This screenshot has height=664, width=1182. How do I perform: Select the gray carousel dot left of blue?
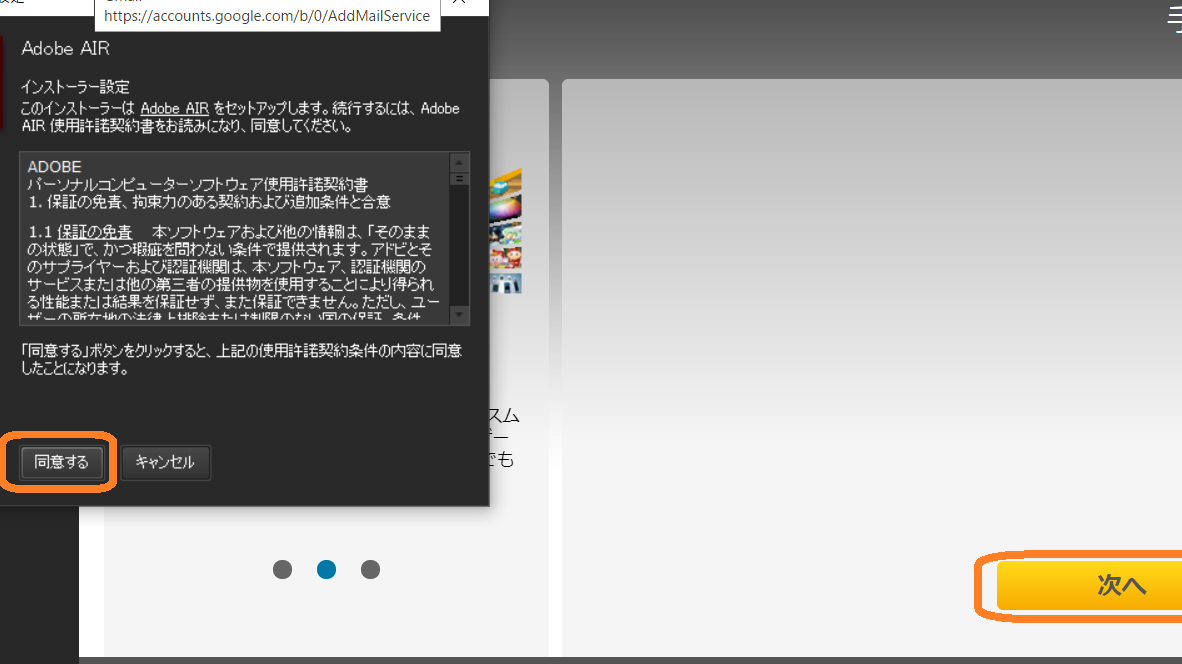[283, 570]
